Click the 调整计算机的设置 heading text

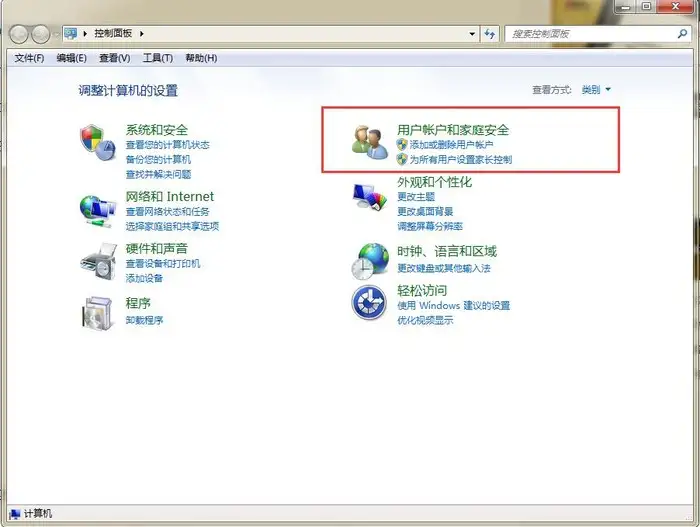pos(128,91)
